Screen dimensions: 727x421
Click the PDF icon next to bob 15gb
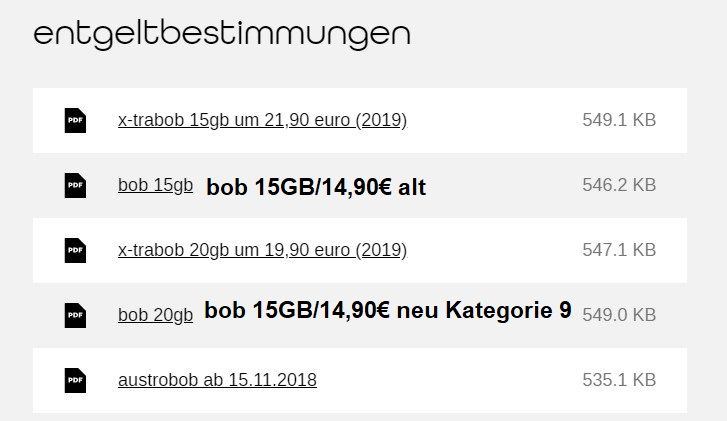(75, 185)
